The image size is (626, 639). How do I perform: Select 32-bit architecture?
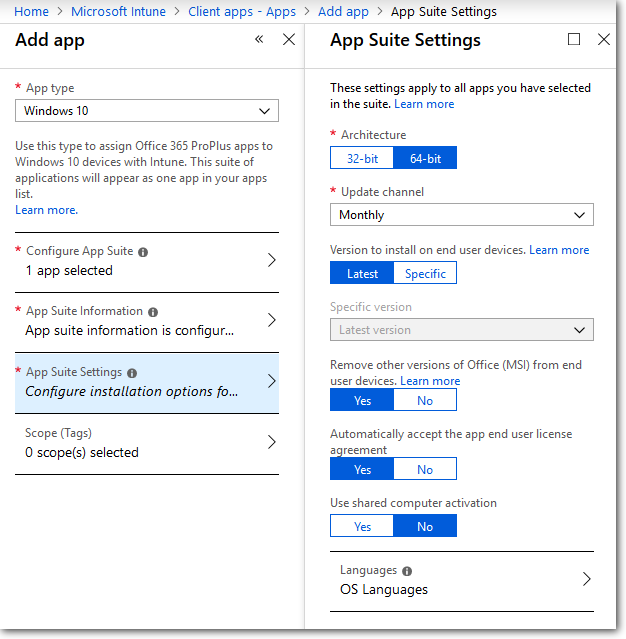click(362, 158)
